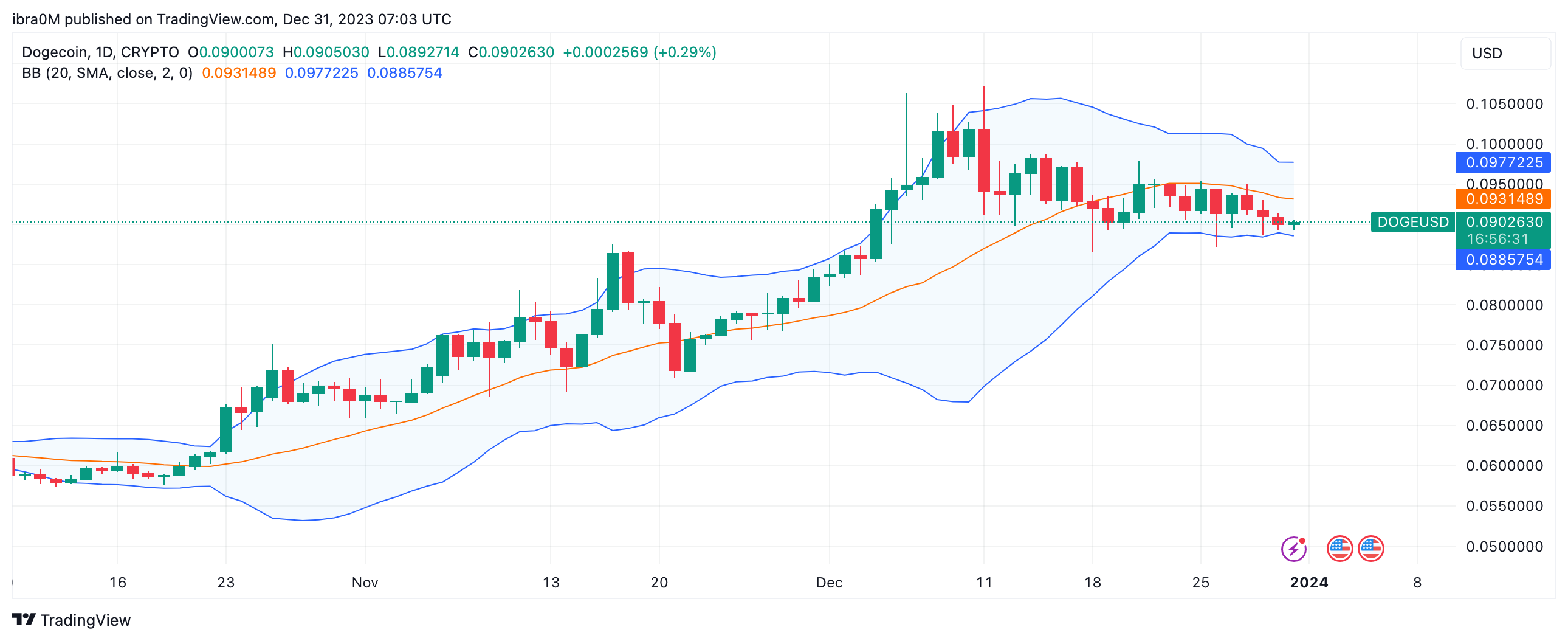This screenshot has height=641, width=1568.
Task: Click the low value L0.0892714 in header
Action: 419,52
